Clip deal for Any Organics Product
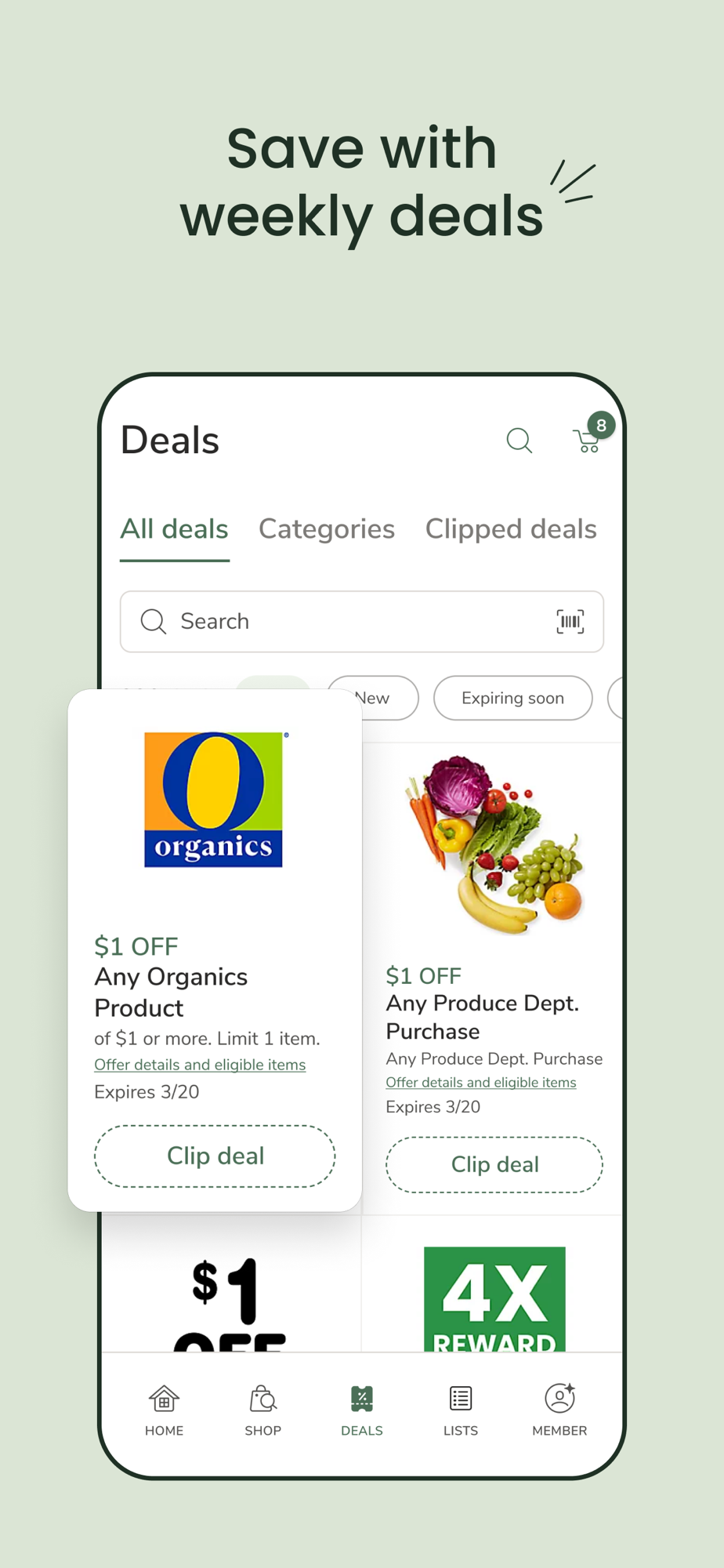This screenshot has width=724, height=1568. pyautogui.click(x=215, y=1156)
